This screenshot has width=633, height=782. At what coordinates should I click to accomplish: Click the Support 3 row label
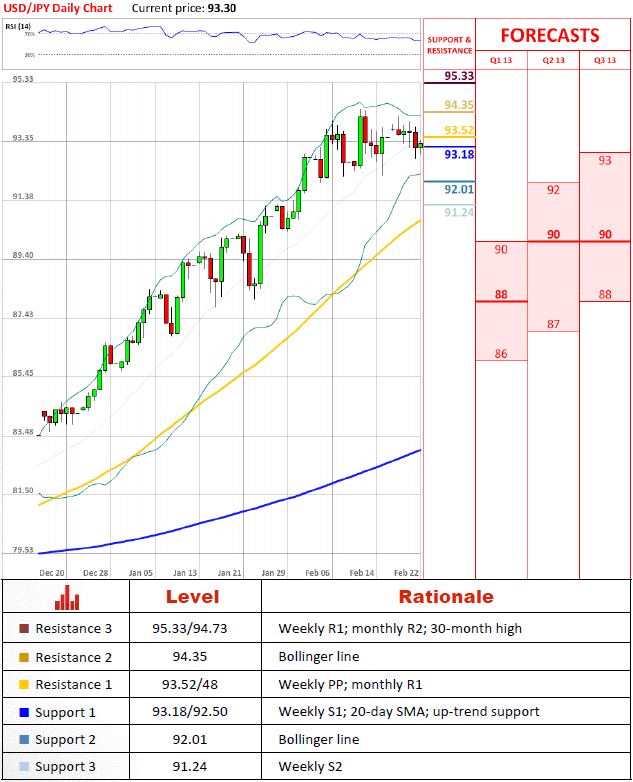[65, 767]
